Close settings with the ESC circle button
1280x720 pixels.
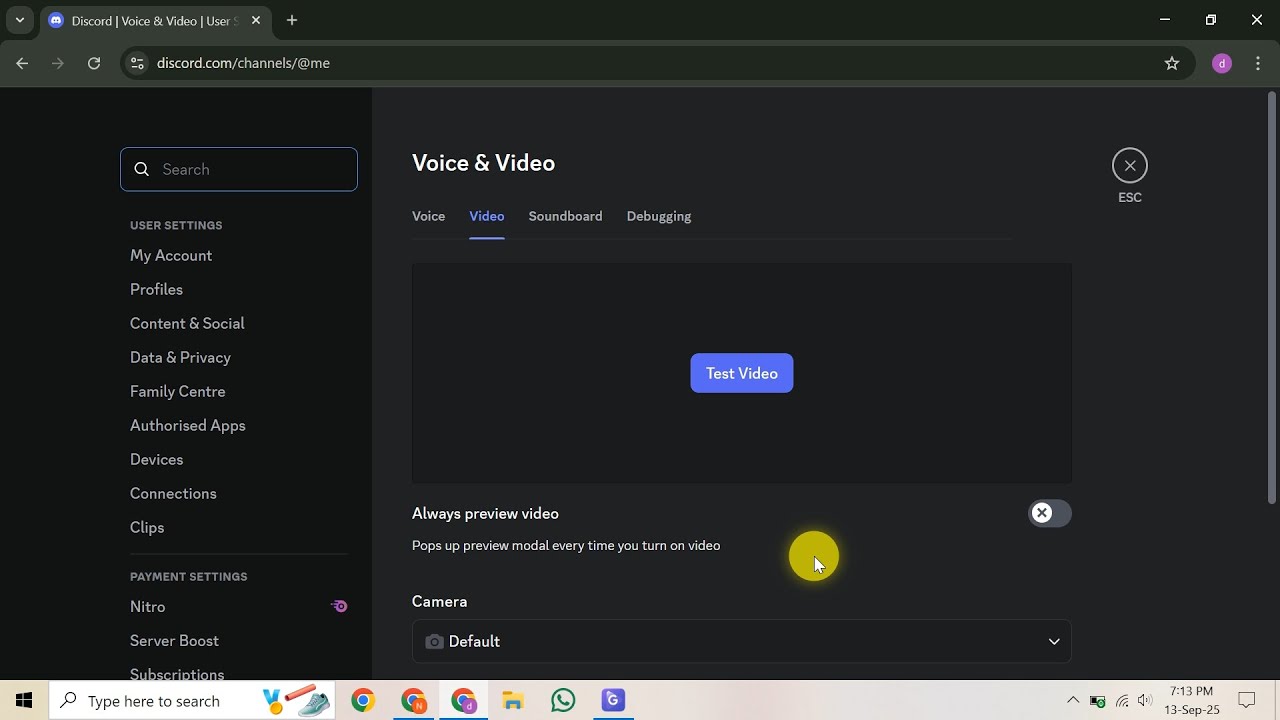pyautogui.click(x=1130, y=166)
